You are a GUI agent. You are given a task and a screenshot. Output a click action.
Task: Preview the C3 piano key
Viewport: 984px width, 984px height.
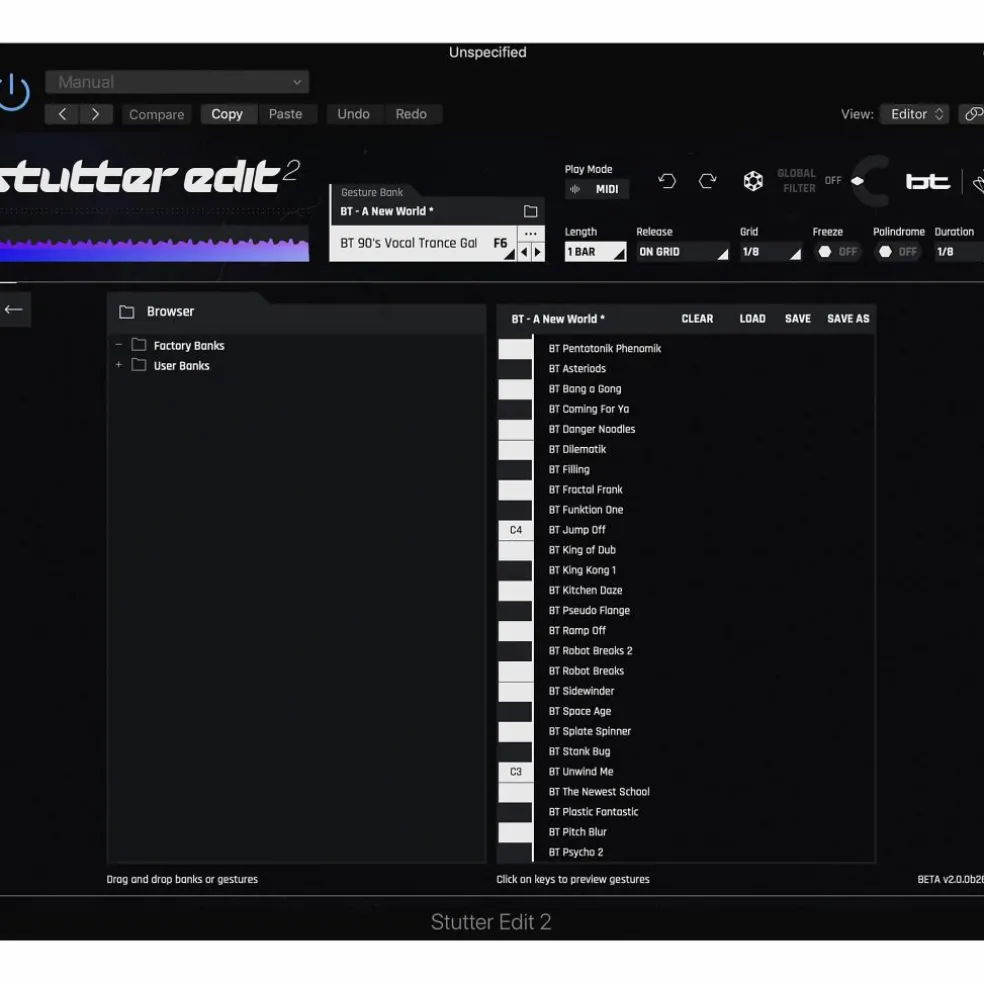coord(516,772)
